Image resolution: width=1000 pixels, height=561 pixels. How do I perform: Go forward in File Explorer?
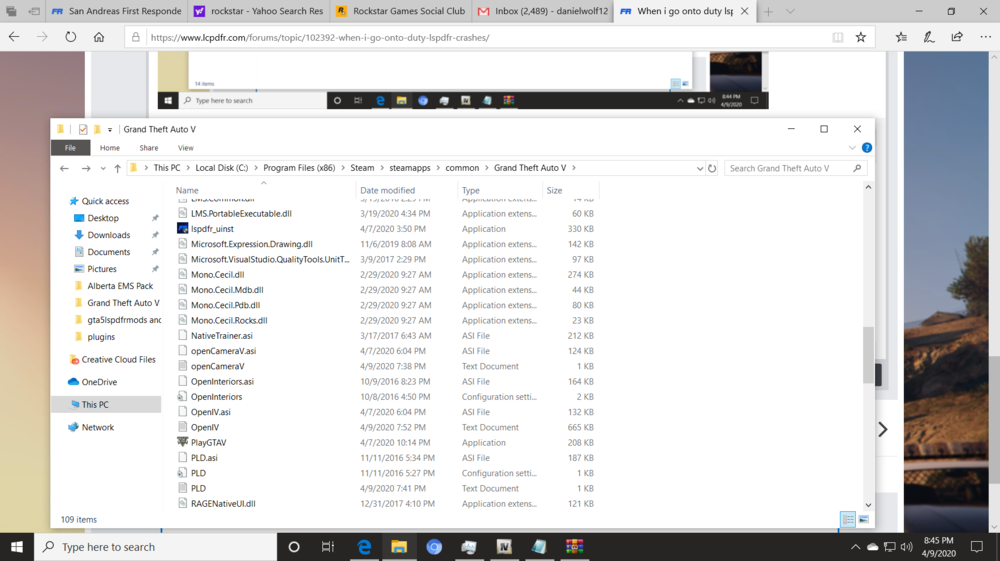pyautogui.click(x=85, y=168)
